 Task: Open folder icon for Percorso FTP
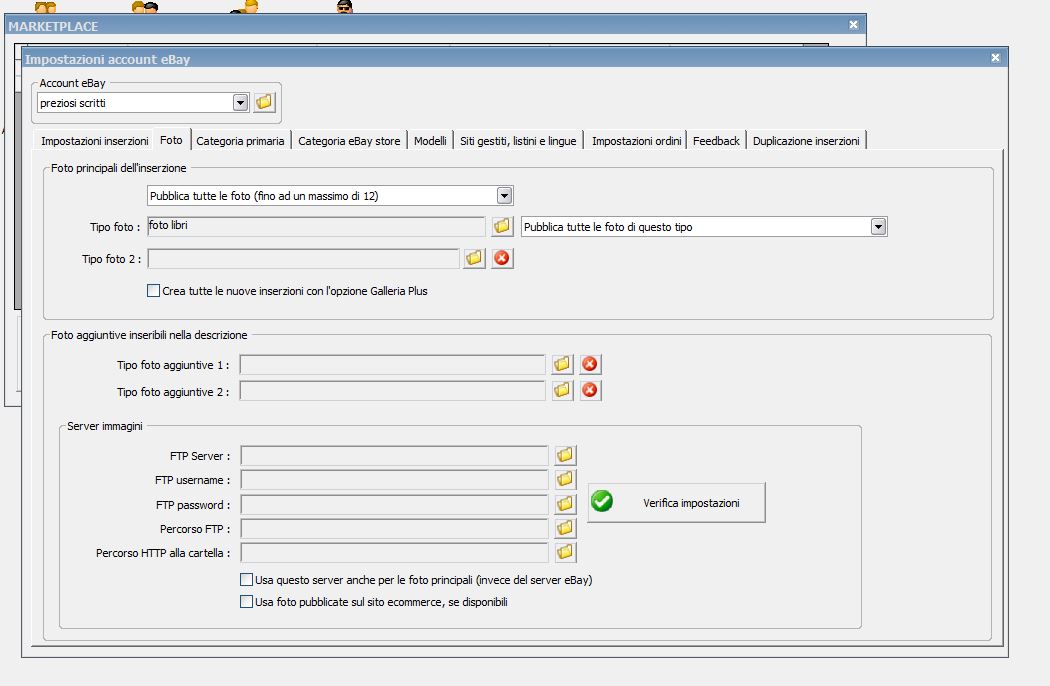point(565,528)
